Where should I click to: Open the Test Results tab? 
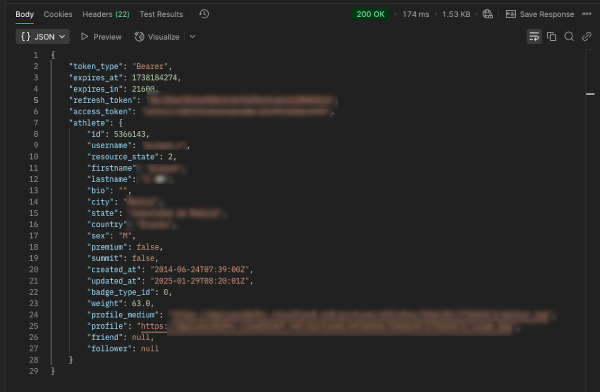(x=161, y=15)
